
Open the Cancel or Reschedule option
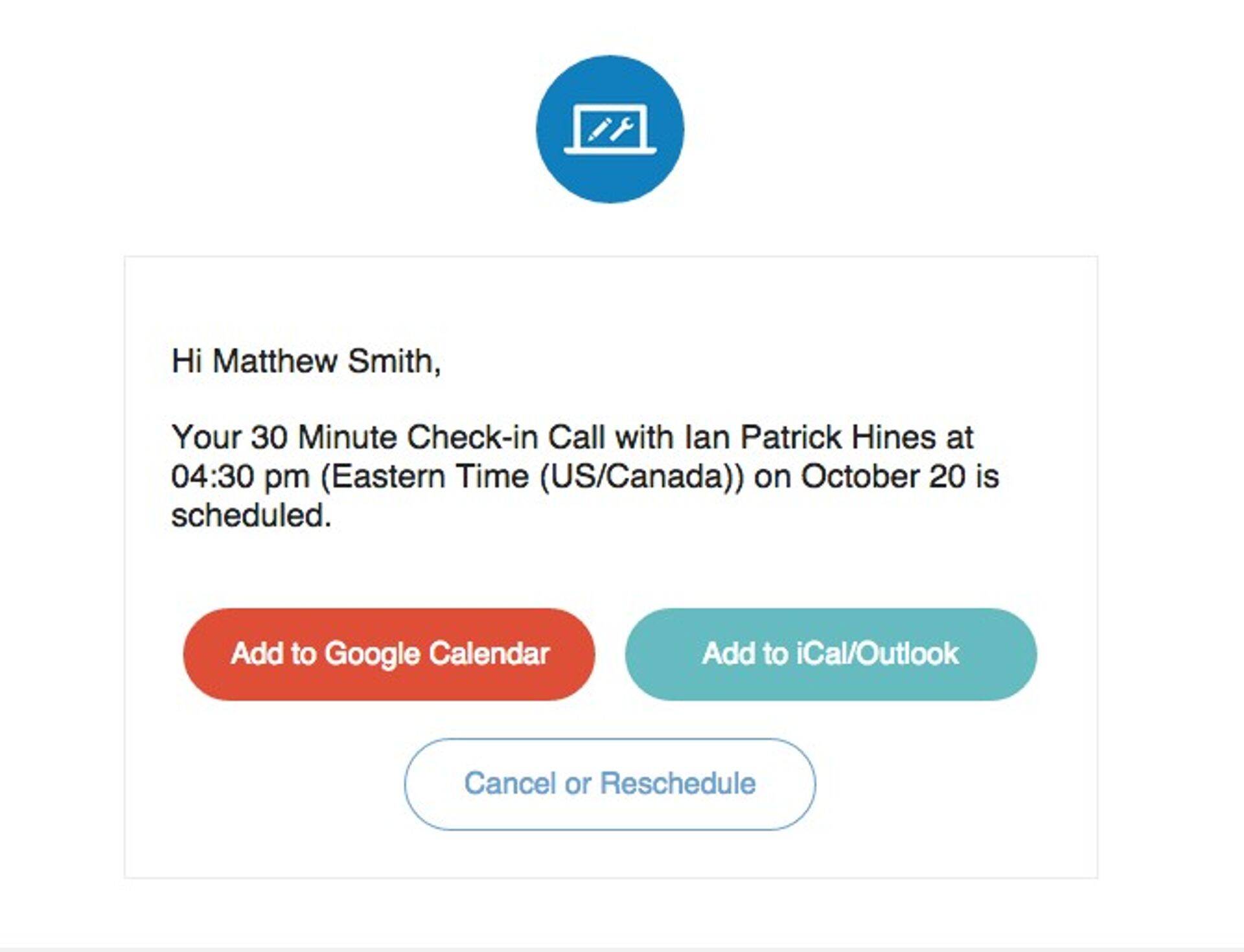[x=610, y=784]
